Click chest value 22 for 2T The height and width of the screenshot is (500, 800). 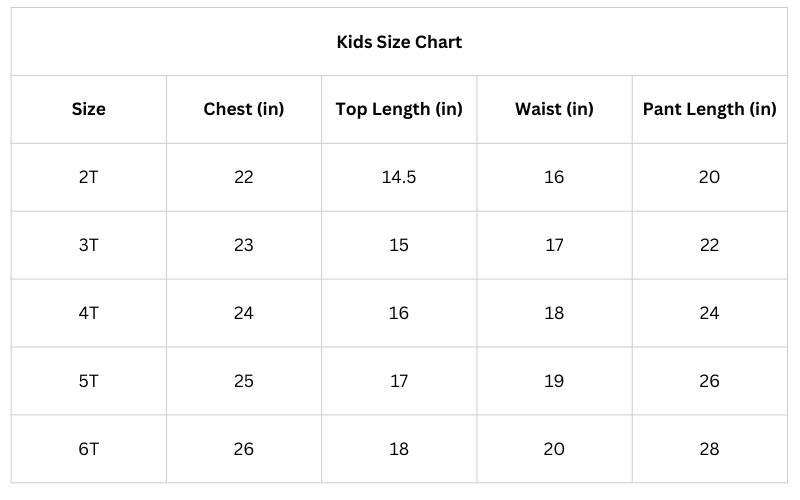pyautogui.click(x=243, y=177)
